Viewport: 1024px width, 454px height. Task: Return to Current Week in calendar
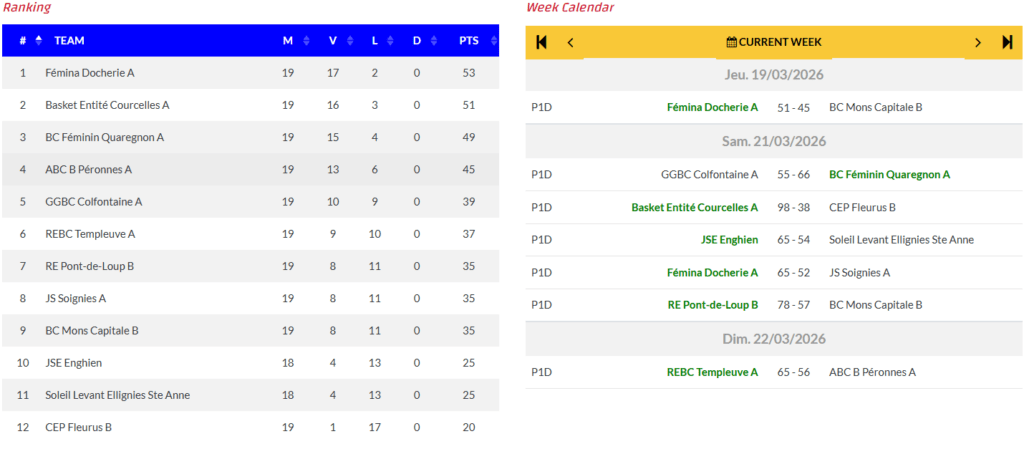780,42
